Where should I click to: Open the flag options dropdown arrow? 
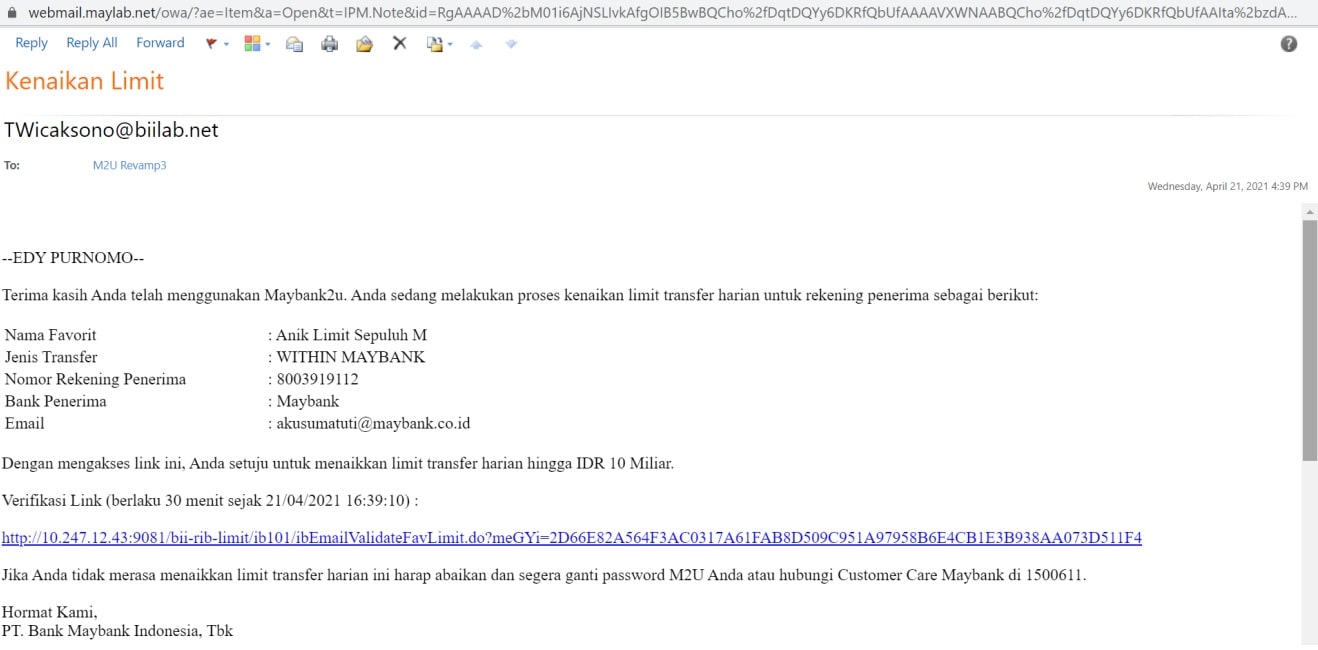[x=226, y=44]
